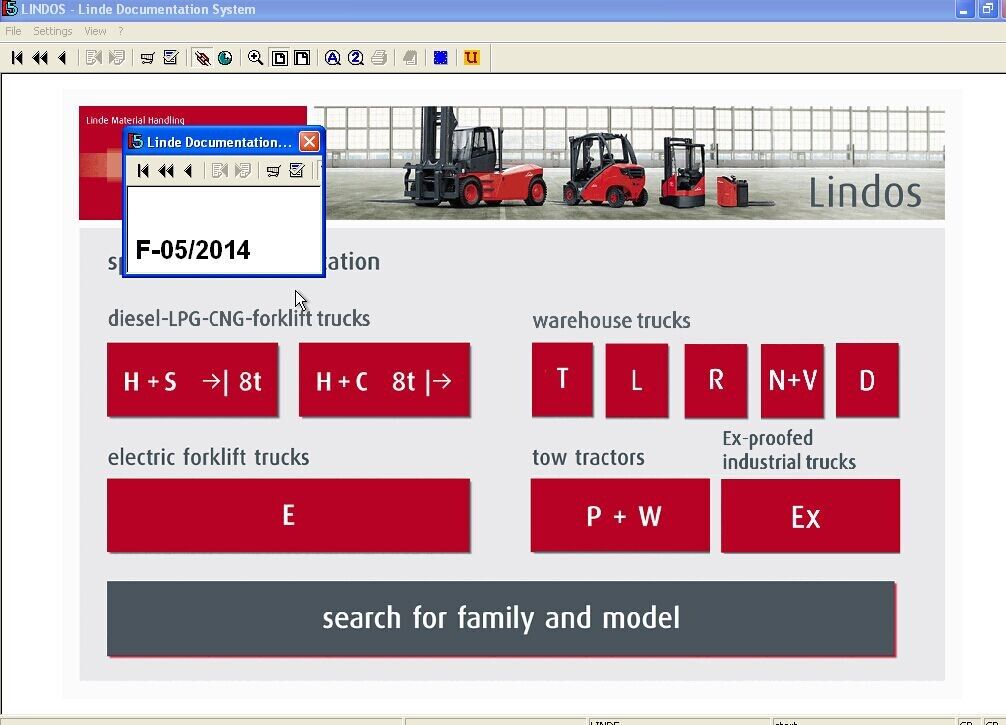The image size is (1006, 725).
Task: Open the Settings menu
Action: point(52,31)
